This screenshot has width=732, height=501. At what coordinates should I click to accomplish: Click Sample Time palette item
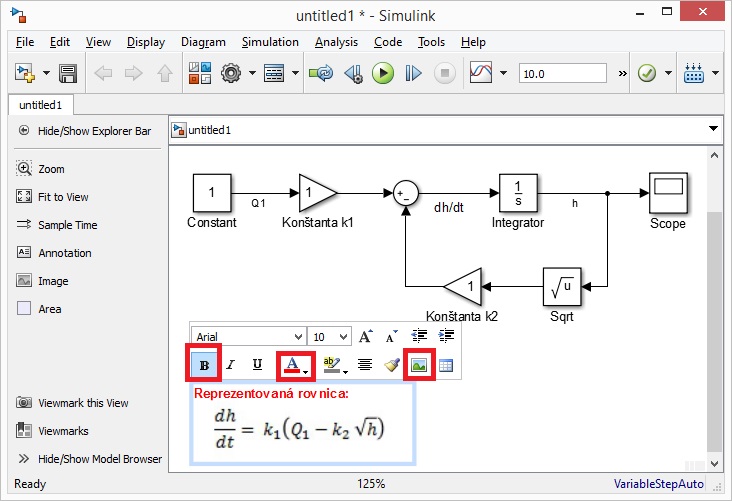56,225
